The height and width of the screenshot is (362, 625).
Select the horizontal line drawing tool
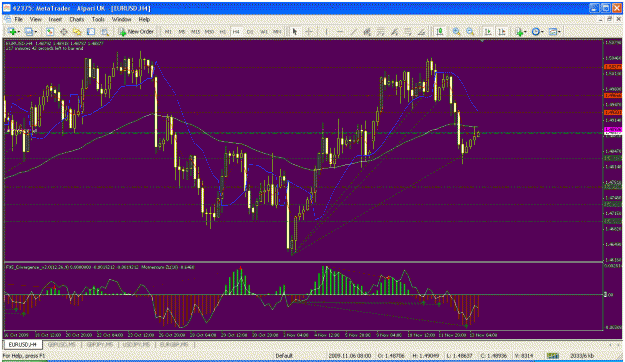click(340, 31)
